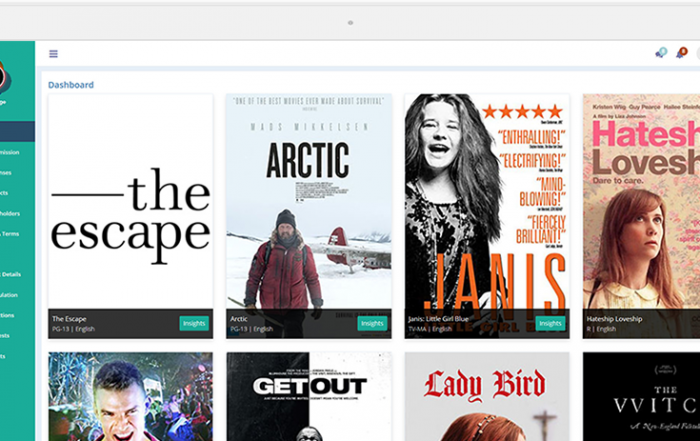Image resolution: width=700 pixels, height=441 pixels.
Task: Select The Escape poster thumbnail
Action: click(x=130, y=201)
